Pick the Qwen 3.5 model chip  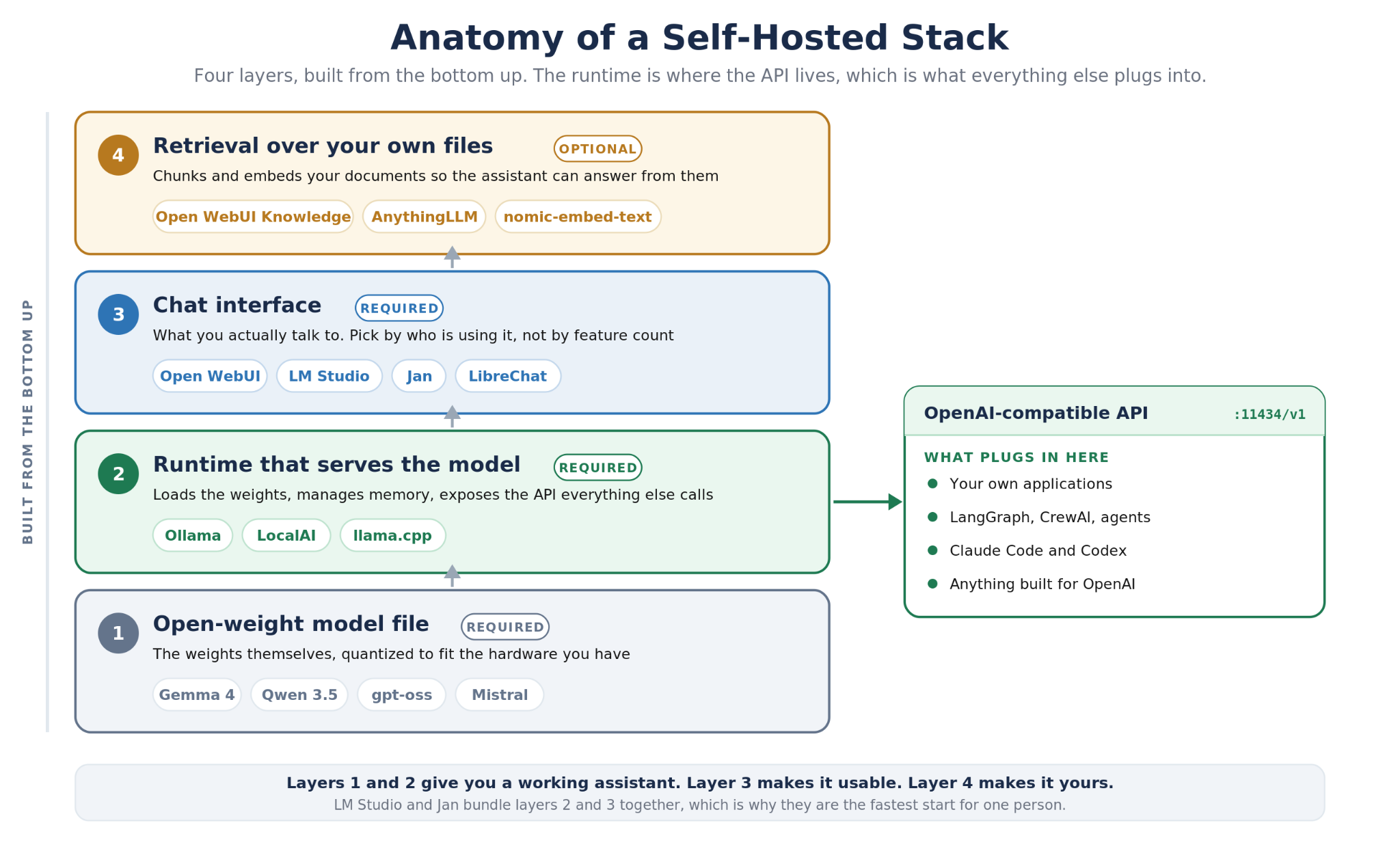299,694
